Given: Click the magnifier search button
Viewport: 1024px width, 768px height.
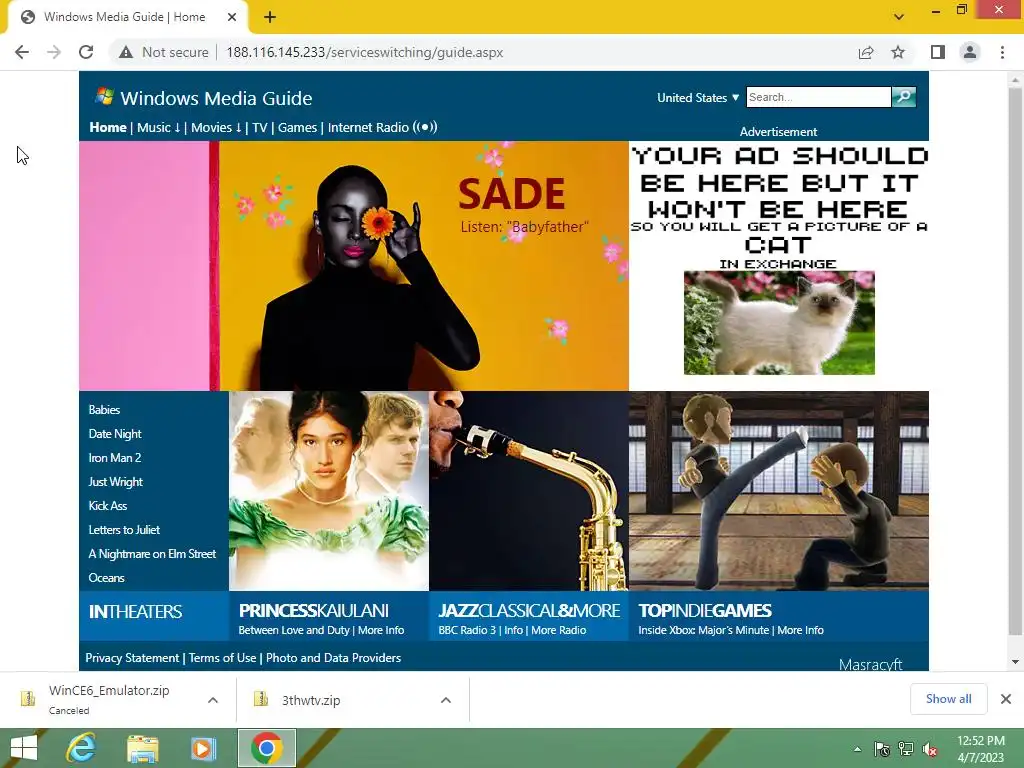Looking at the screenshot, I should (904, 97).
